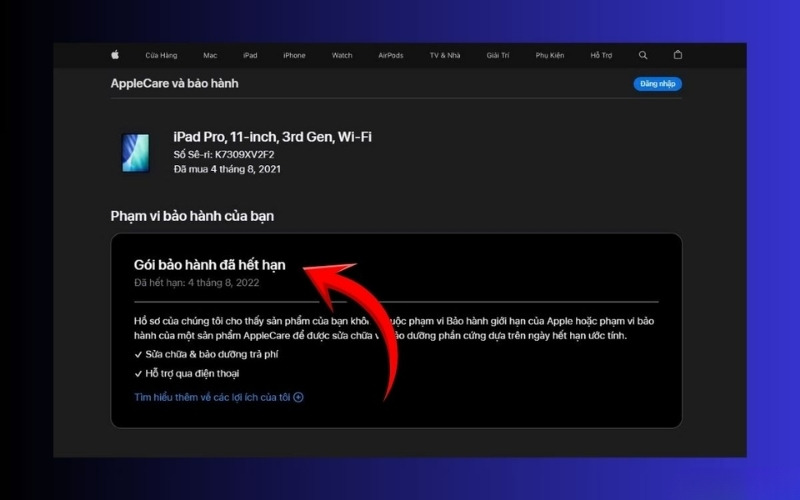The image size is (800, 500).
Task: Click the Đăng nhập button
Action: tap(658, 84)
